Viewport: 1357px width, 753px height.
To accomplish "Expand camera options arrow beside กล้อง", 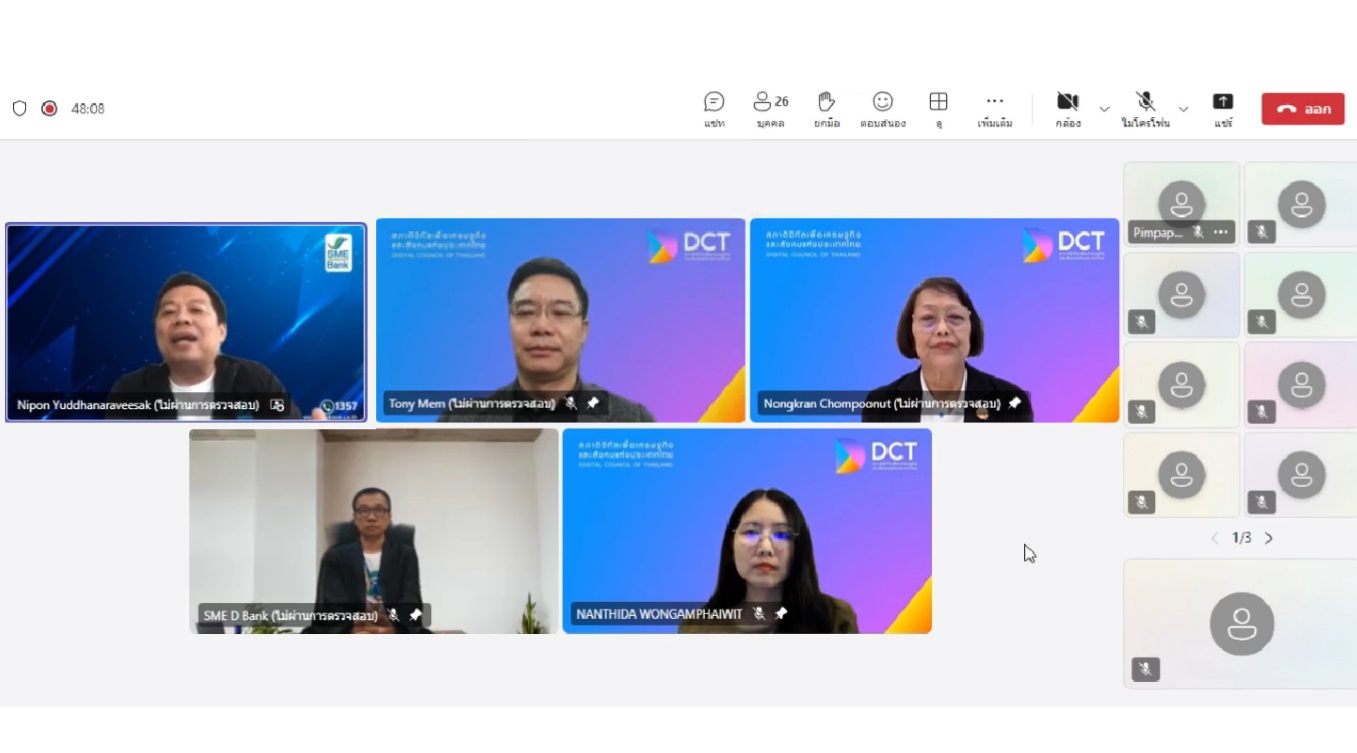I will 1104,109.
